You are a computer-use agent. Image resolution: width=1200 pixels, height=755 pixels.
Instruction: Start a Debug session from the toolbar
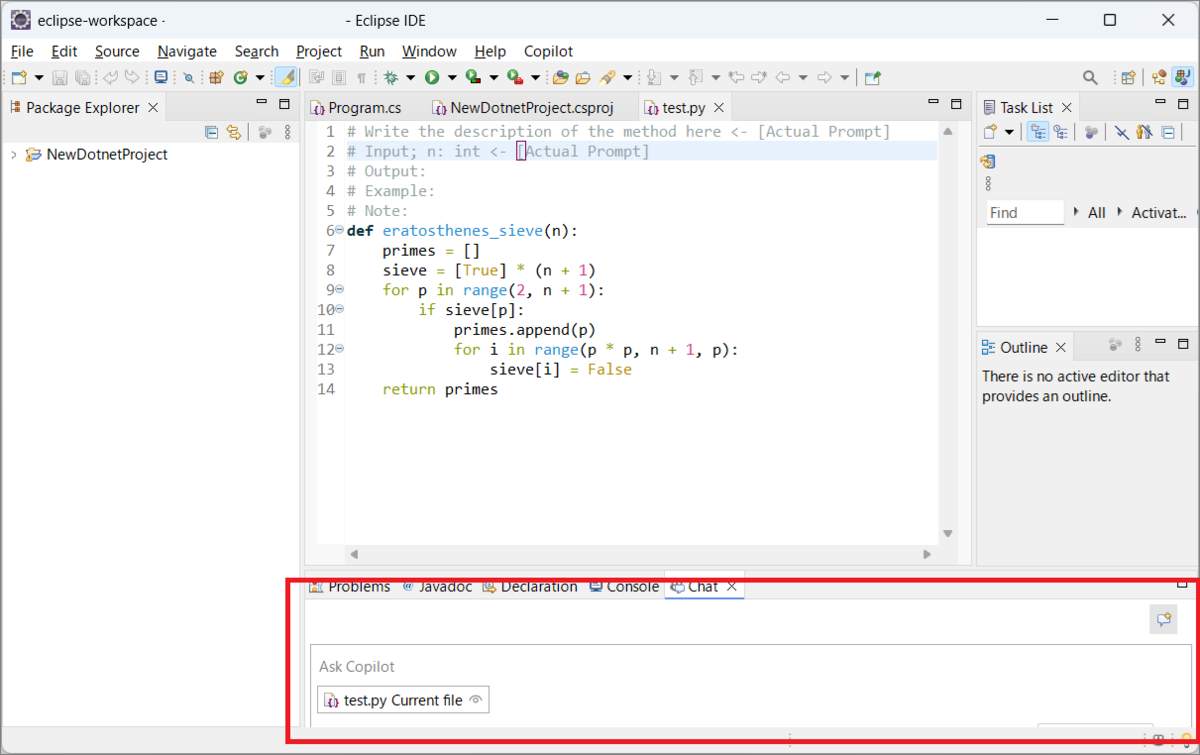pos(393,77)
